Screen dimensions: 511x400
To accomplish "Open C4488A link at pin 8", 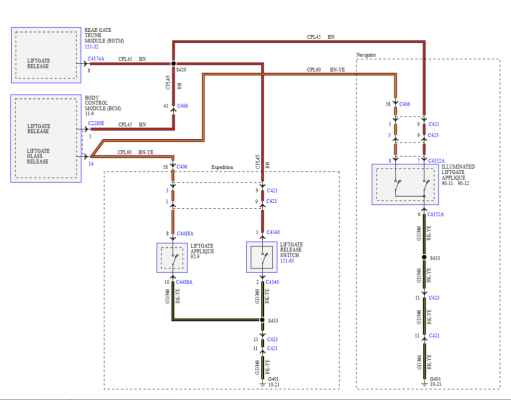I will [x=185, y=233].
